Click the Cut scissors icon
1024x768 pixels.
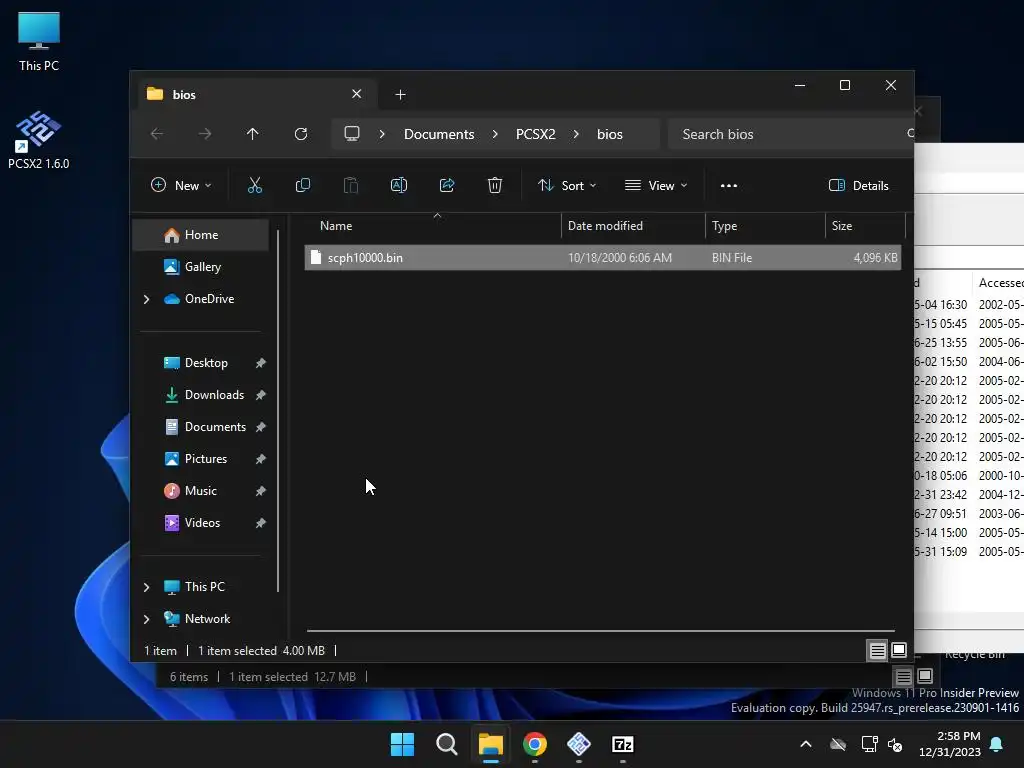coord(255,185)
